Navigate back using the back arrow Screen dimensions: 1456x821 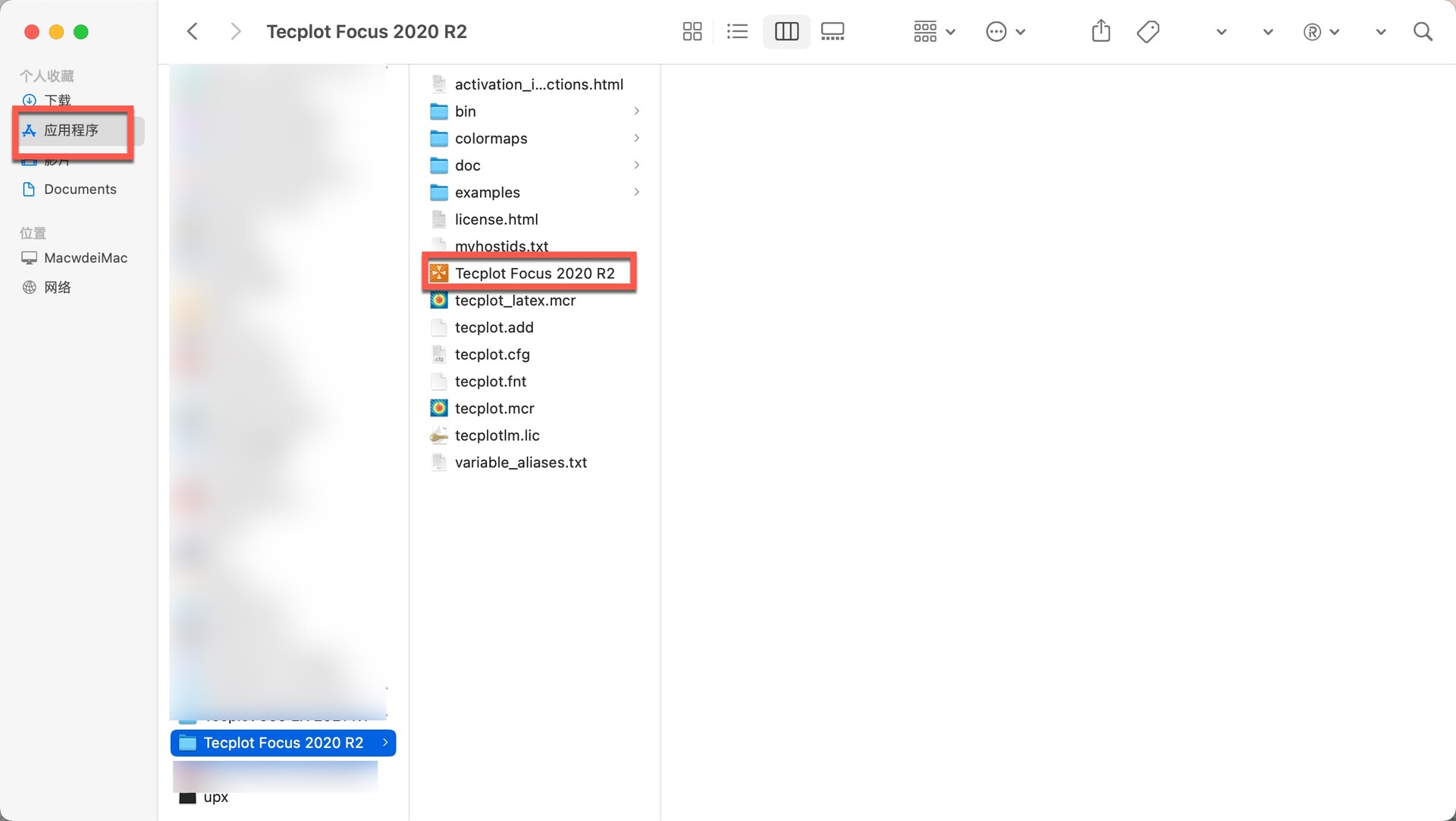(192, 31)
